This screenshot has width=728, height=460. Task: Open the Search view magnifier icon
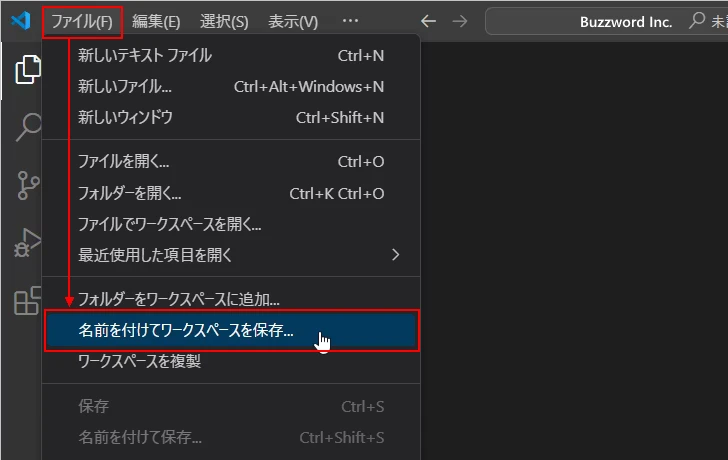(x=29, y=127)
